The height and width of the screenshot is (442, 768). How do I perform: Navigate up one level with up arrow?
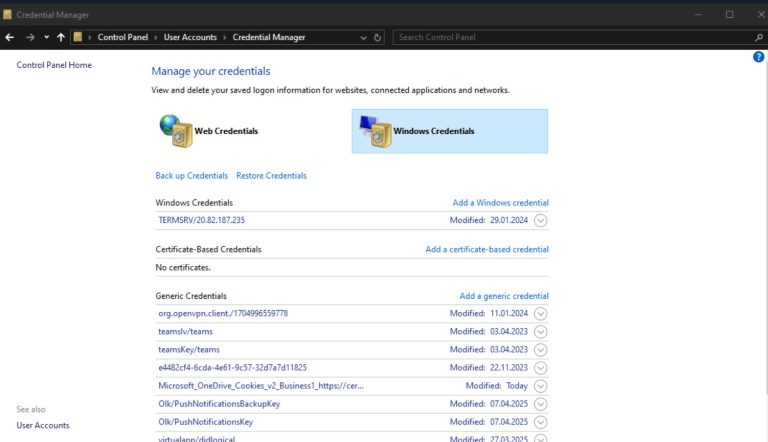(x=61, y=37)
